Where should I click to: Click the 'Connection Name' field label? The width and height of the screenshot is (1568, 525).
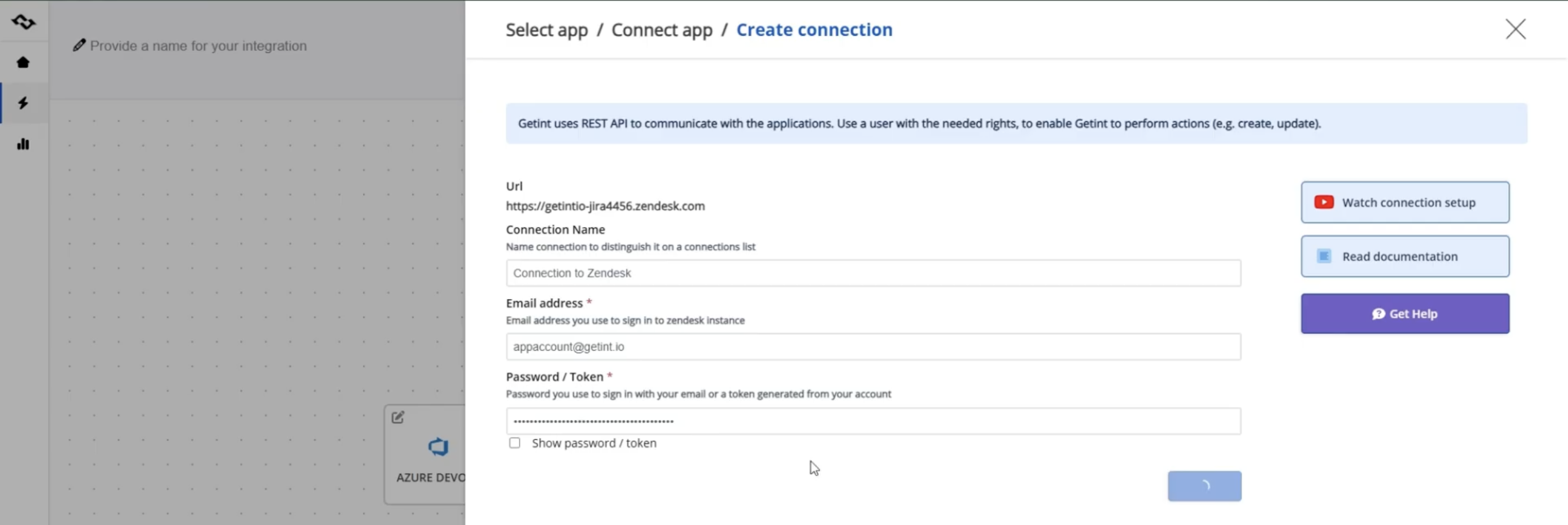(x=555, y=229)
